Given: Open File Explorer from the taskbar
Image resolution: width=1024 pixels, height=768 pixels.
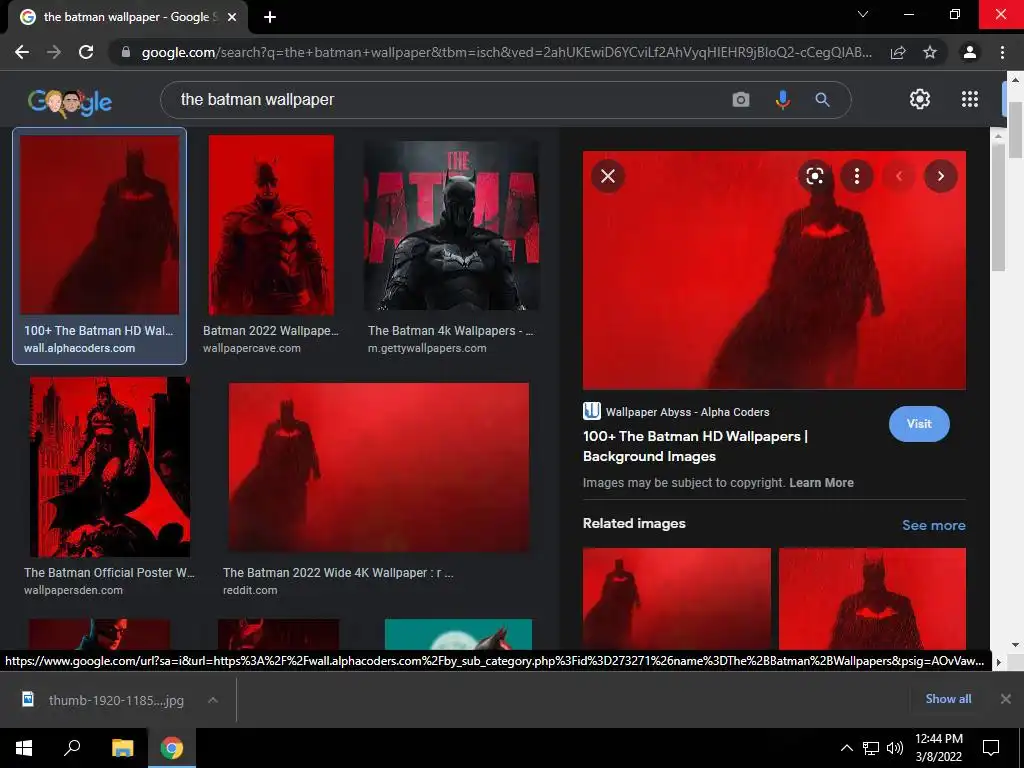Looking at the screenshot, I should point(122,748).
